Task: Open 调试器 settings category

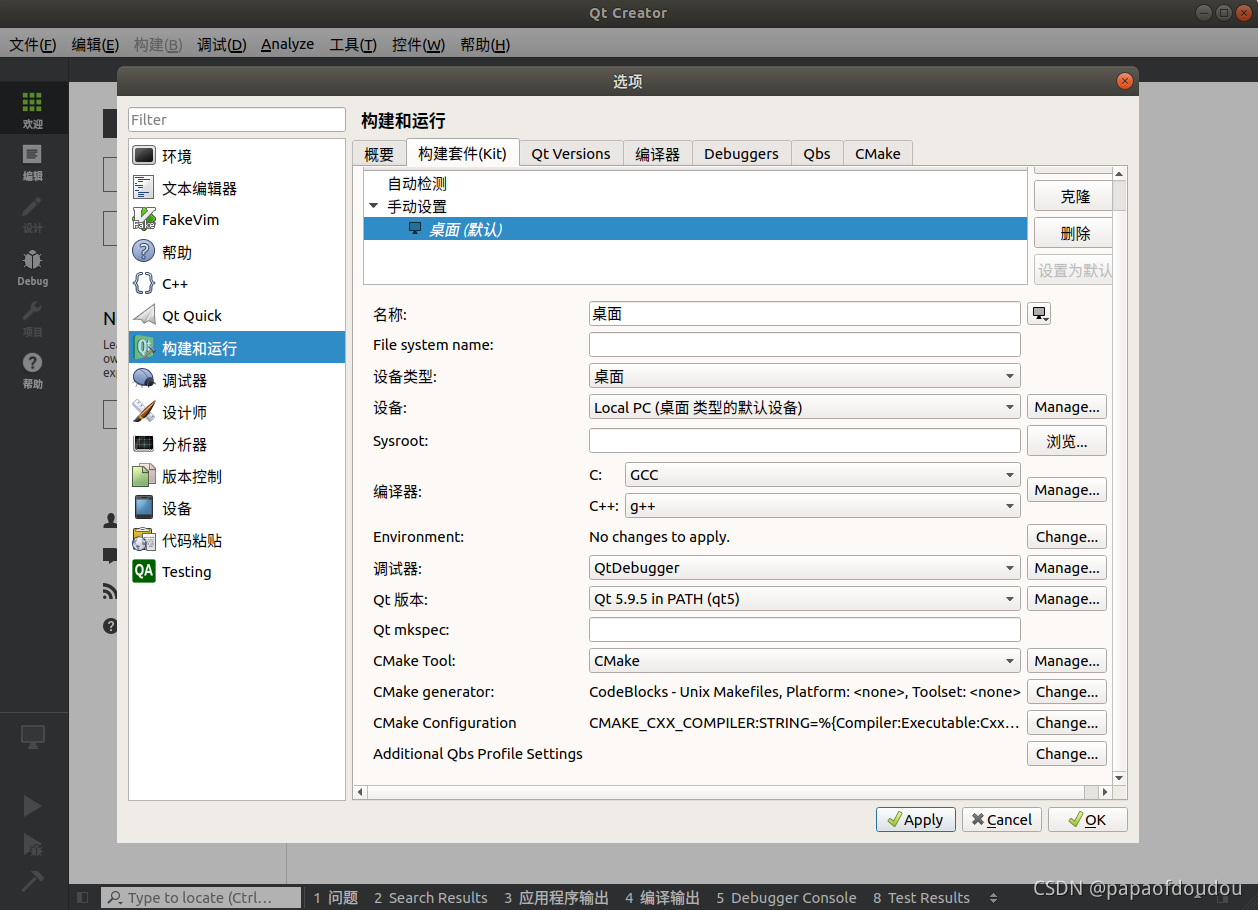Action: (x=237, y=380)
